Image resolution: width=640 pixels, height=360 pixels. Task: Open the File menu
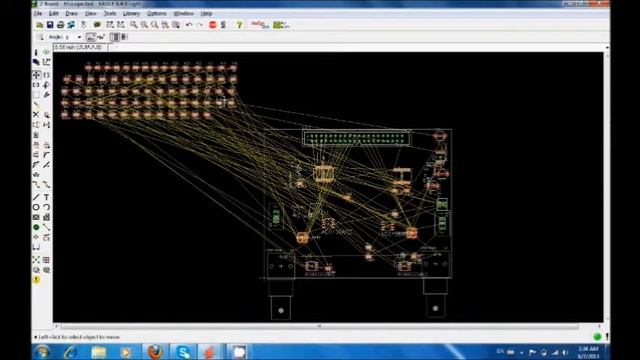pyautogui.click(x=38, y=13)
